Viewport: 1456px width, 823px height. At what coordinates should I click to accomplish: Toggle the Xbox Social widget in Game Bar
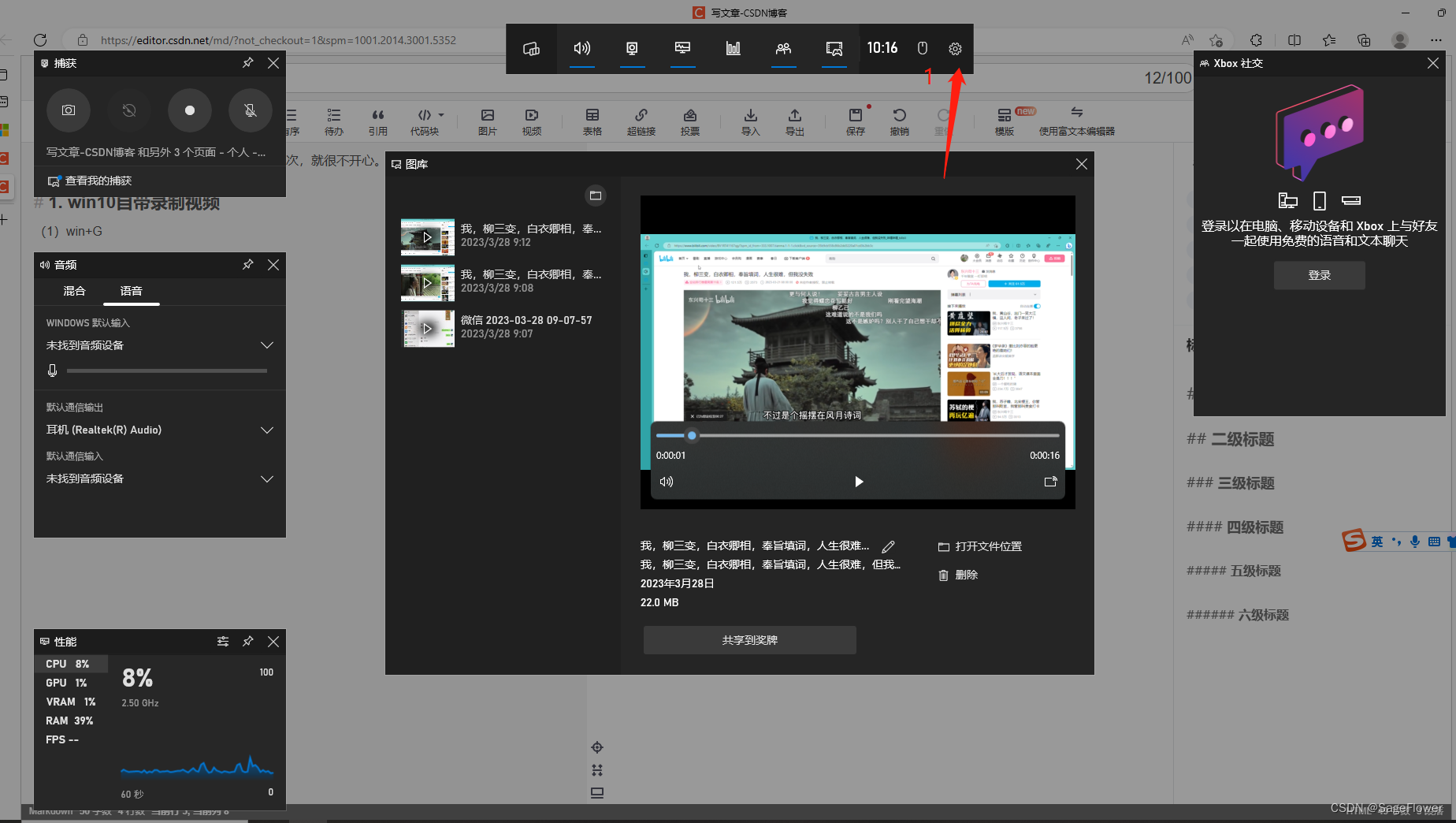(x=783, y=49)
